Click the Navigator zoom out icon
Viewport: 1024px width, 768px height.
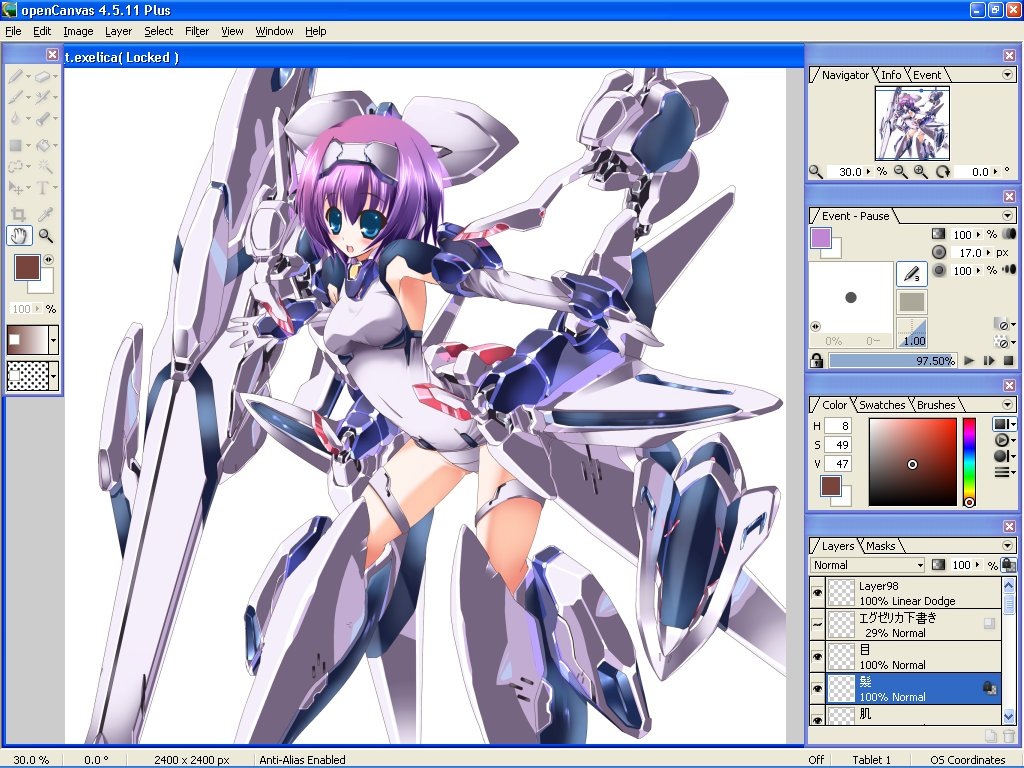click(x=901, y=171)
